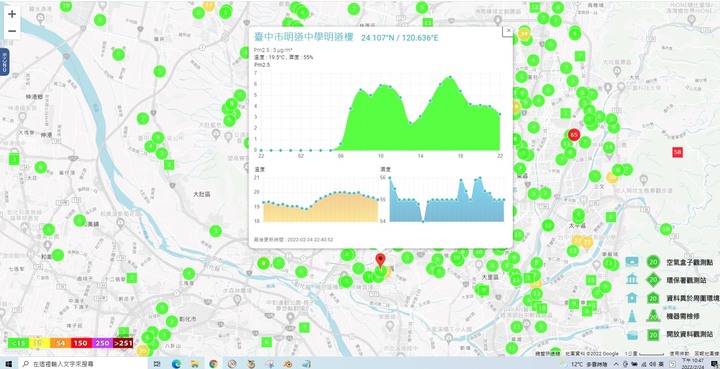The width and height of the screenshot is (720, 369).
Task: Click the green <15 color scale swatch
Action: [x=18, y=343]
